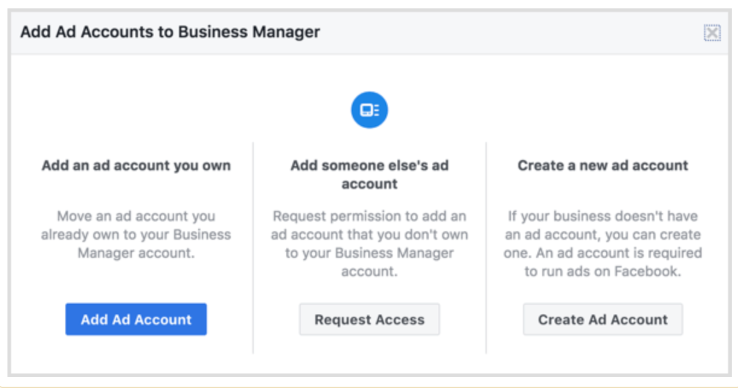Click 'one. An ad account is required' text
Screen dimensions: 738x392
[603, 253]
